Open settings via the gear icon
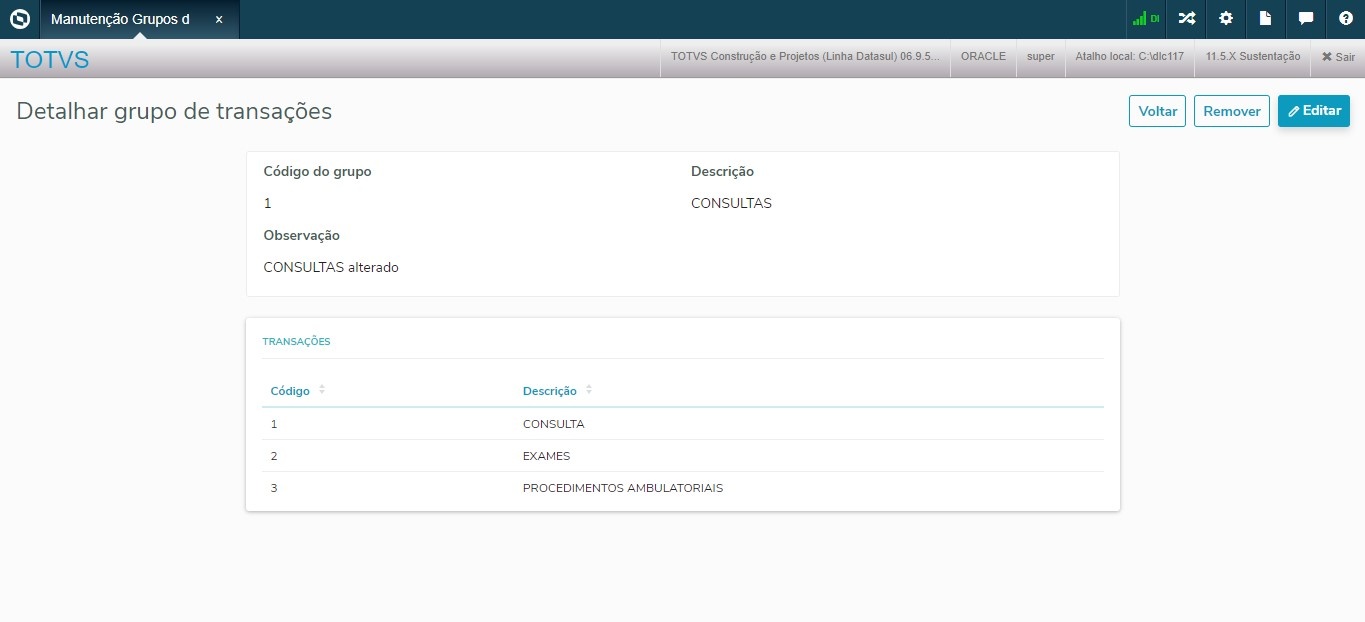 1226,19
